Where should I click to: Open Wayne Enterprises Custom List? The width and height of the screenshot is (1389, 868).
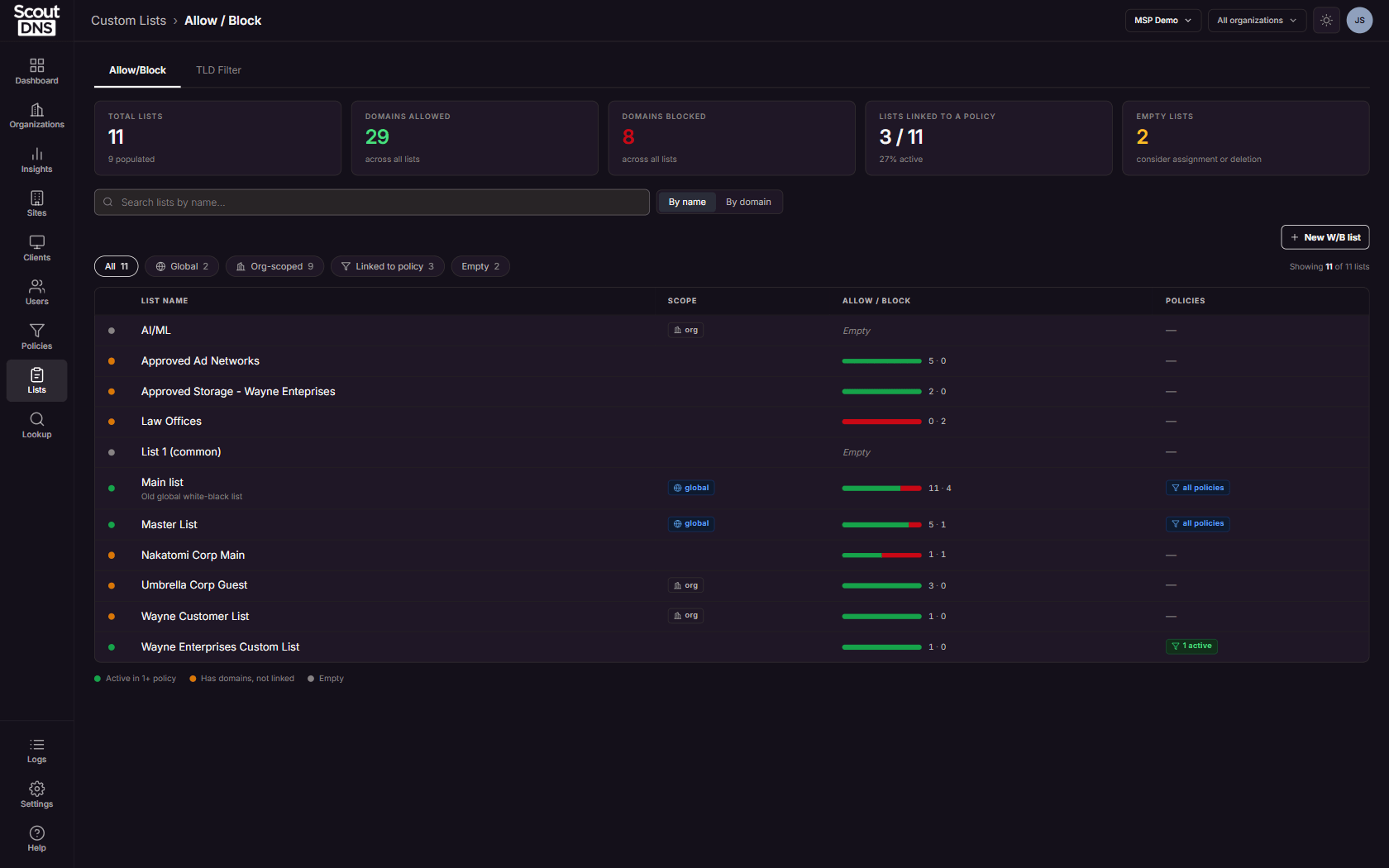pyautogui.click(x=220, y=647)
